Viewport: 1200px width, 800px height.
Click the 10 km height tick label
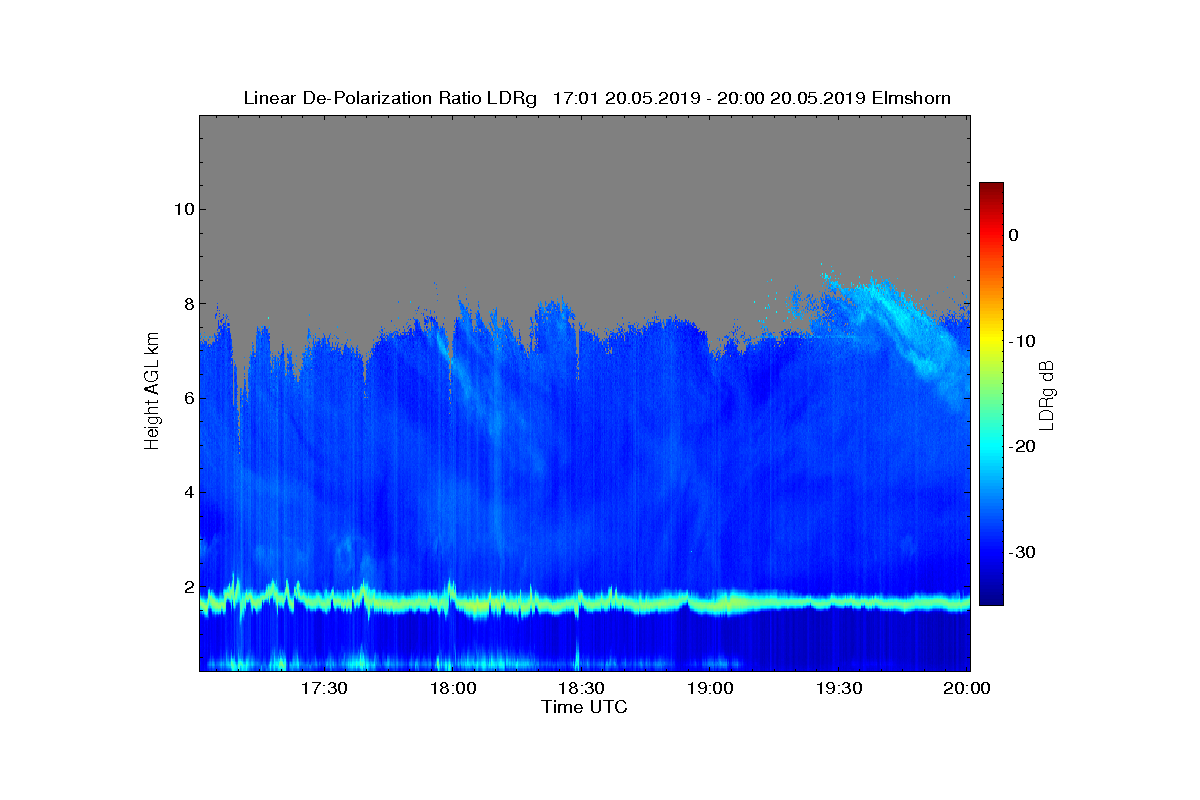tap(181, 209)
